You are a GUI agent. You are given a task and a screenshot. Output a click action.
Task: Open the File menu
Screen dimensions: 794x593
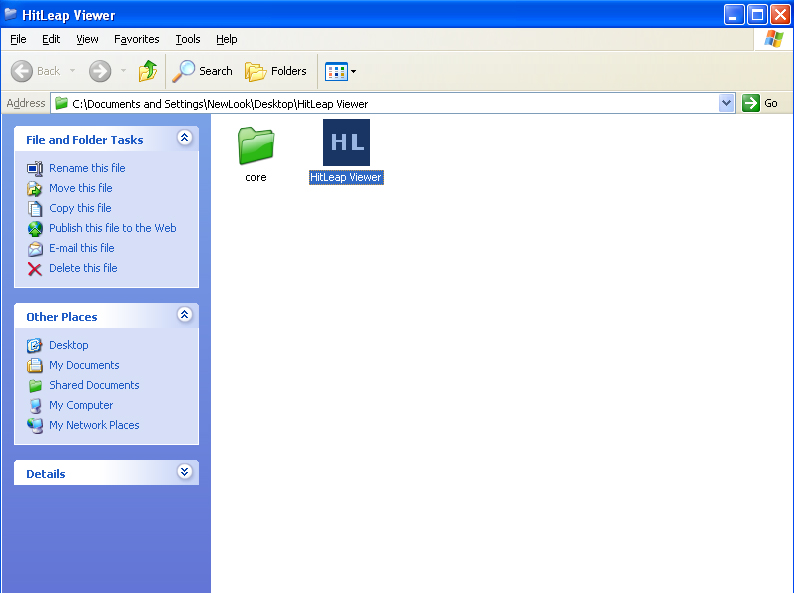pyautogui.click(x=18, y=39)
